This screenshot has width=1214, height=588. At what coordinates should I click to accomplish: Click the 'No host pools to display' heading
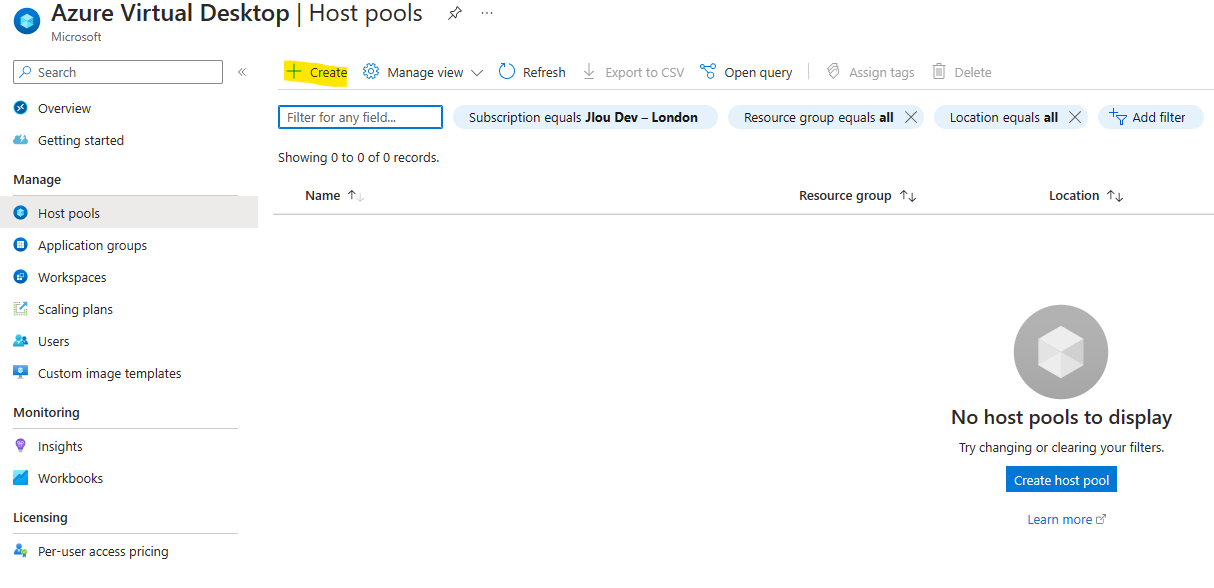[x=1061, y=417]
